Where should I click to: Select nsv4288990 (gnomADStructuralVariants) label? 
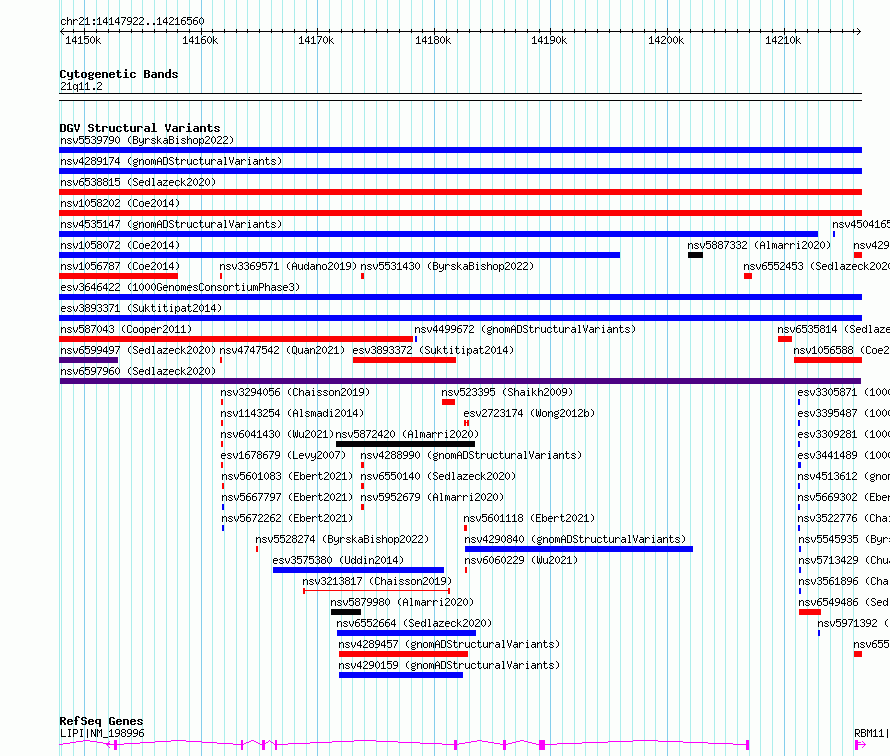click(471, 455)
